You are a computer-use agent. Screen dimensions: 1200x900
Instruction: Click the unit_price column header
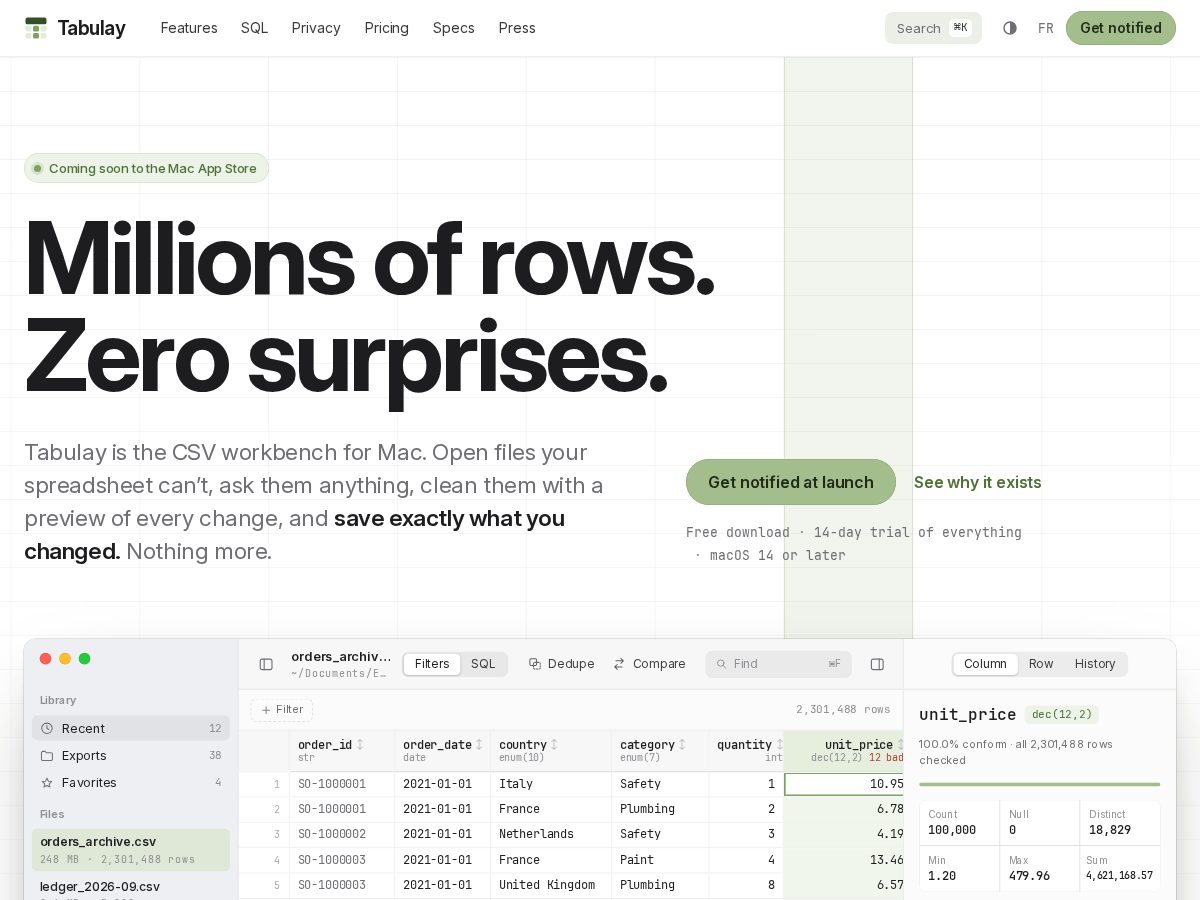[845, 751]
